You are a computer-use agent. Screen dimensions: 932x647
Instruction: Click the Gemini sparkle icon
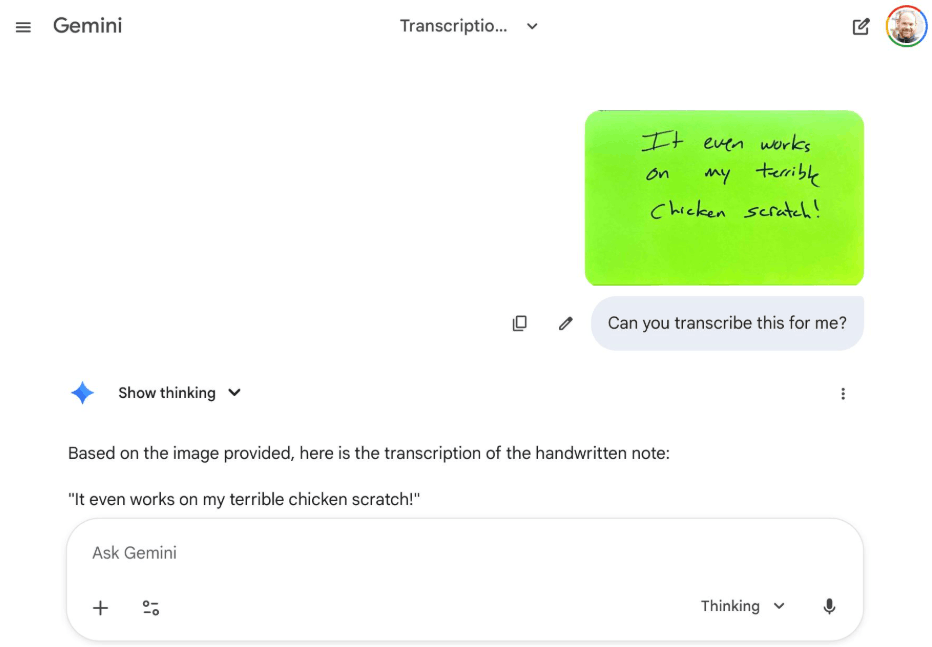pos(82,393)
